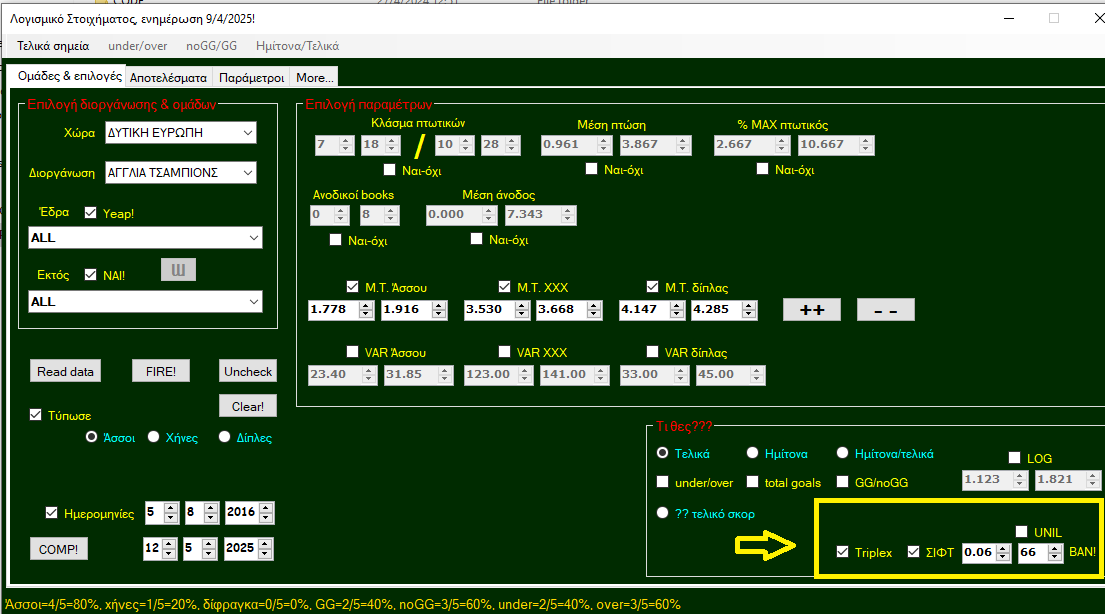Screen dimensions: 1105x614
Task: Increase the year 2016 date spinner
Action: pos(265,508)
